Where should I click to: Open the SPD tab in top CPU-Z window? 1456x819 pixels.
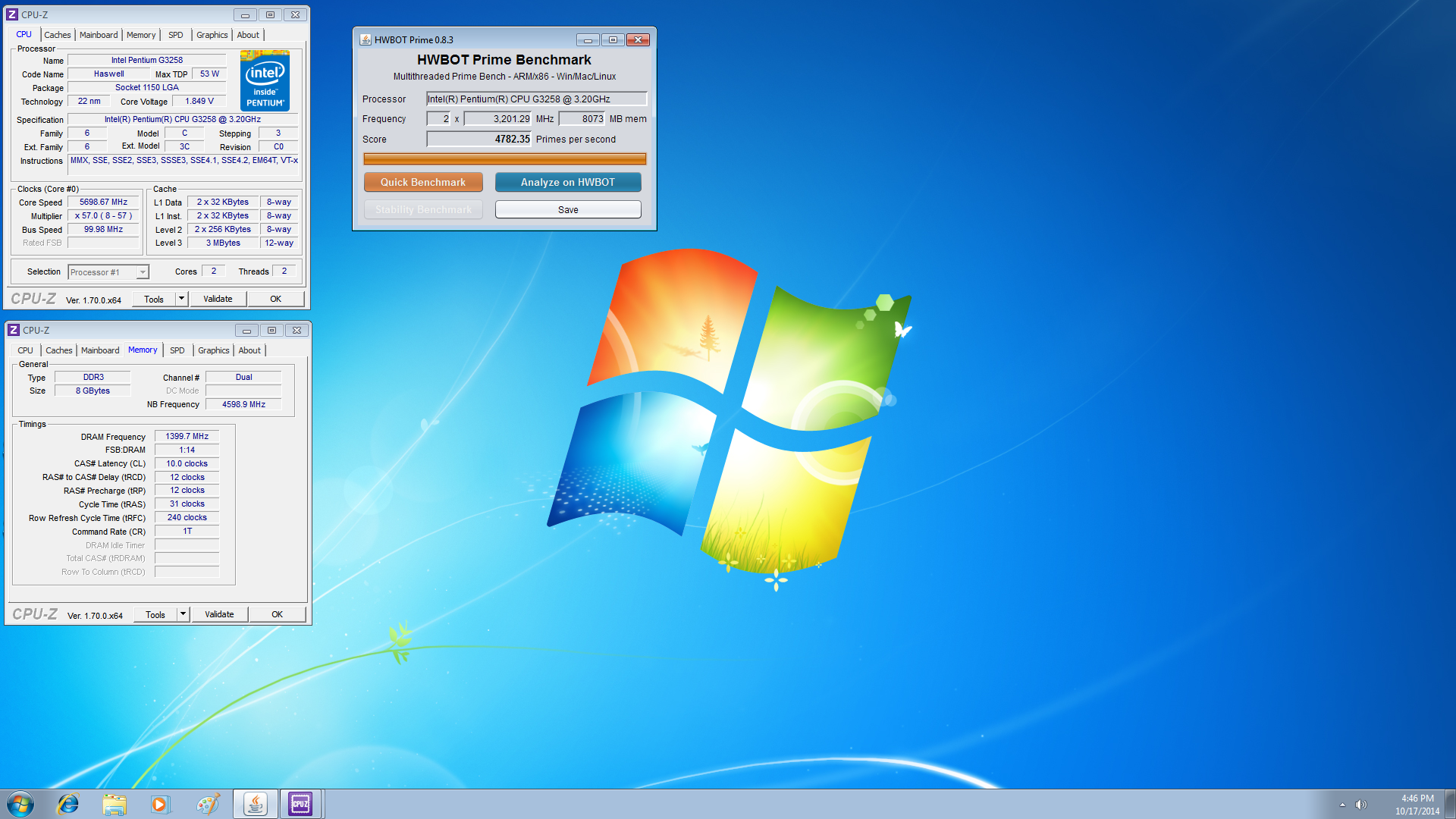click(176, 35)
